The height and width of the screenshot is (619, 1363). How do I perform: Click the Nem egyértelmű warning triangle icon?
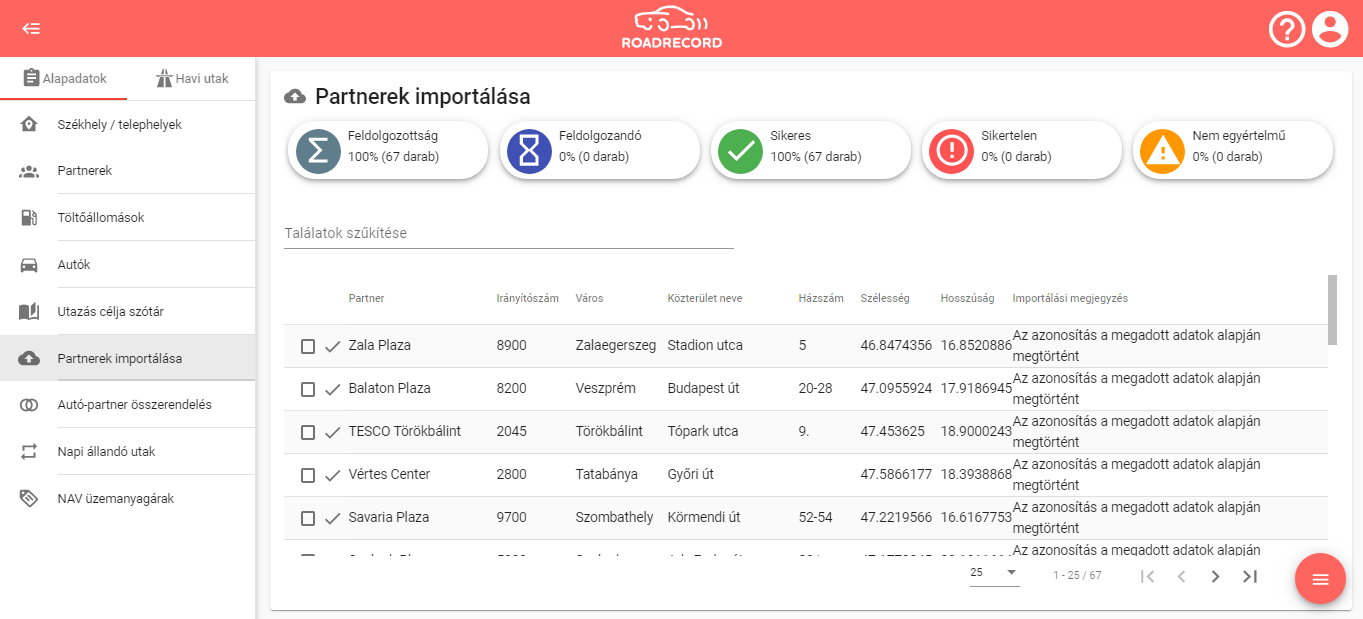point(1161,151)
